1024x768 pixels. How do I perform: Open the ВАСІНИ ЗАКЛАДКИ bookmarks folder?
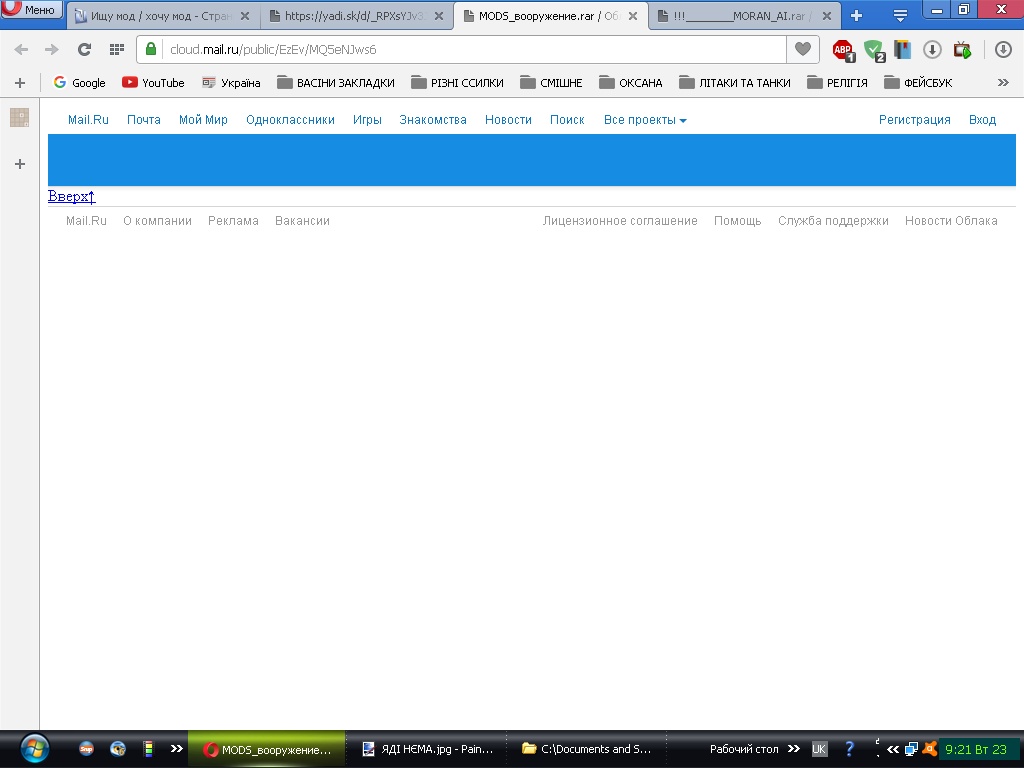[x=336, y=83]
